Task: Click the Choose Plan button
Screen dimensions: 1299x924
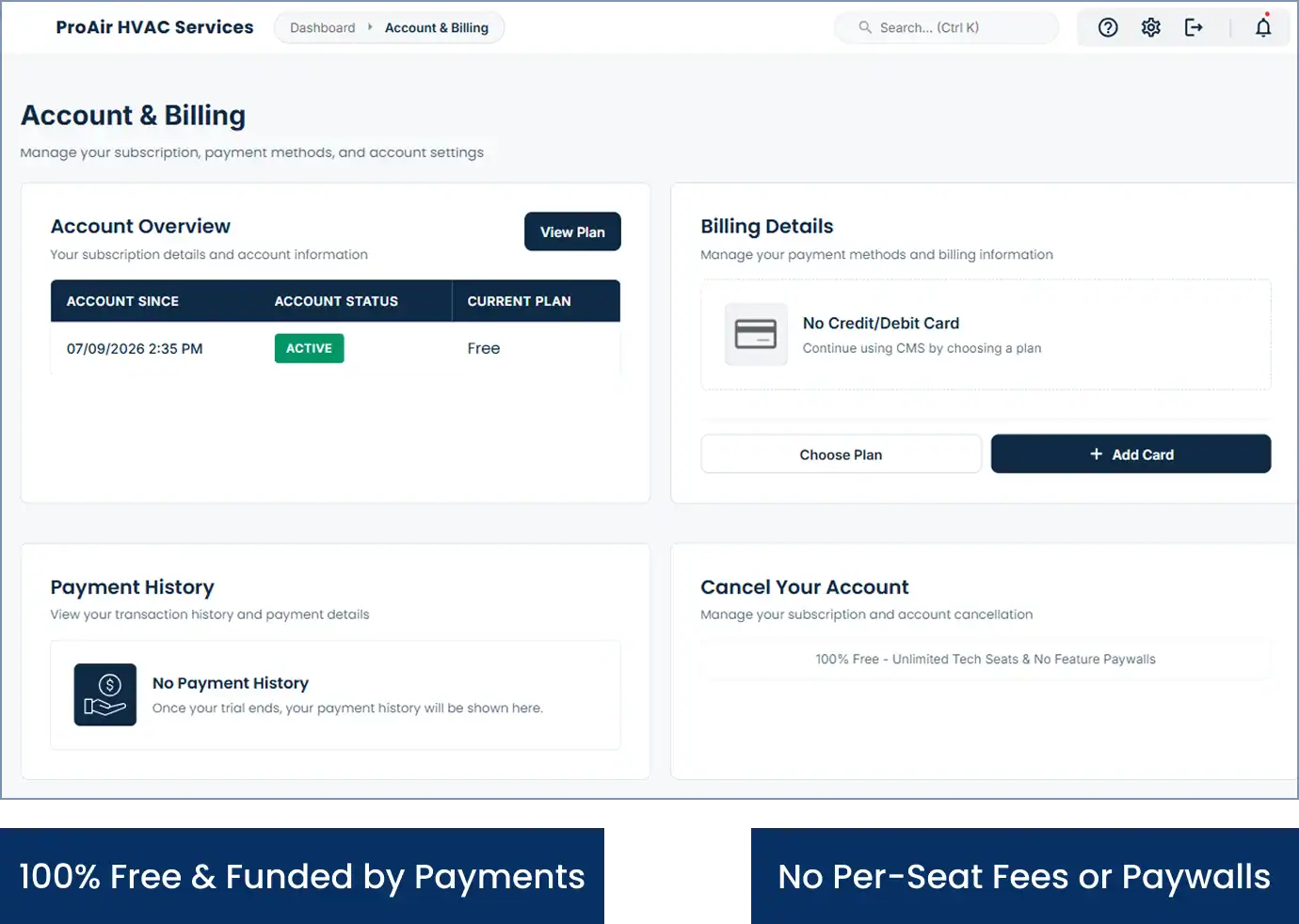Action: (841, 454)
